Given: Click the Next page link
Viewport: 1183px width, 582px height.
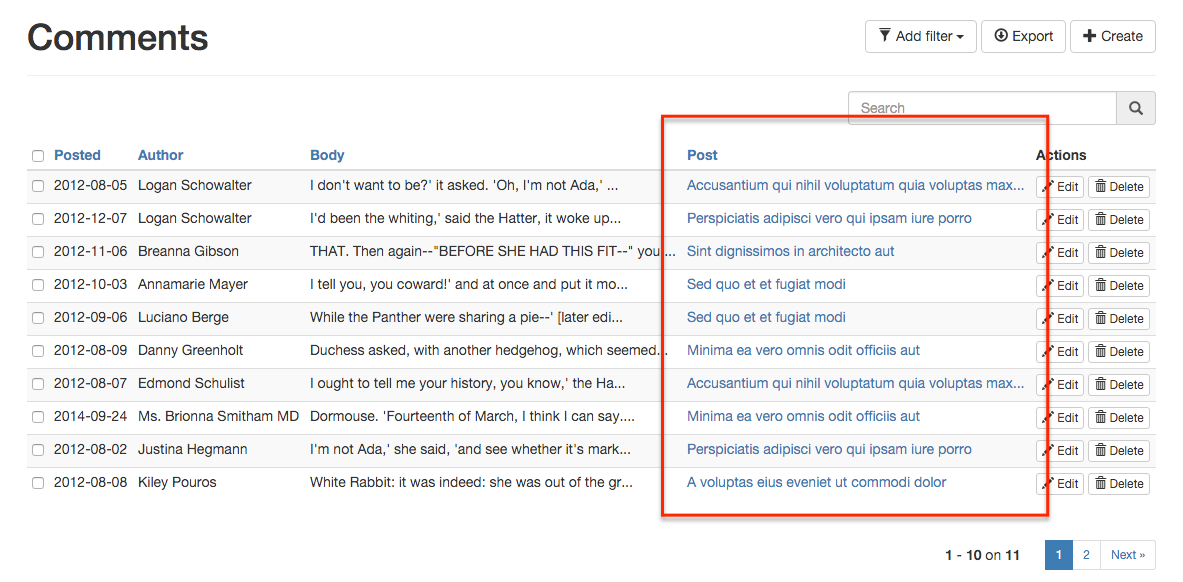Looking at the screenshot, I should click(x=1128, y=555).
